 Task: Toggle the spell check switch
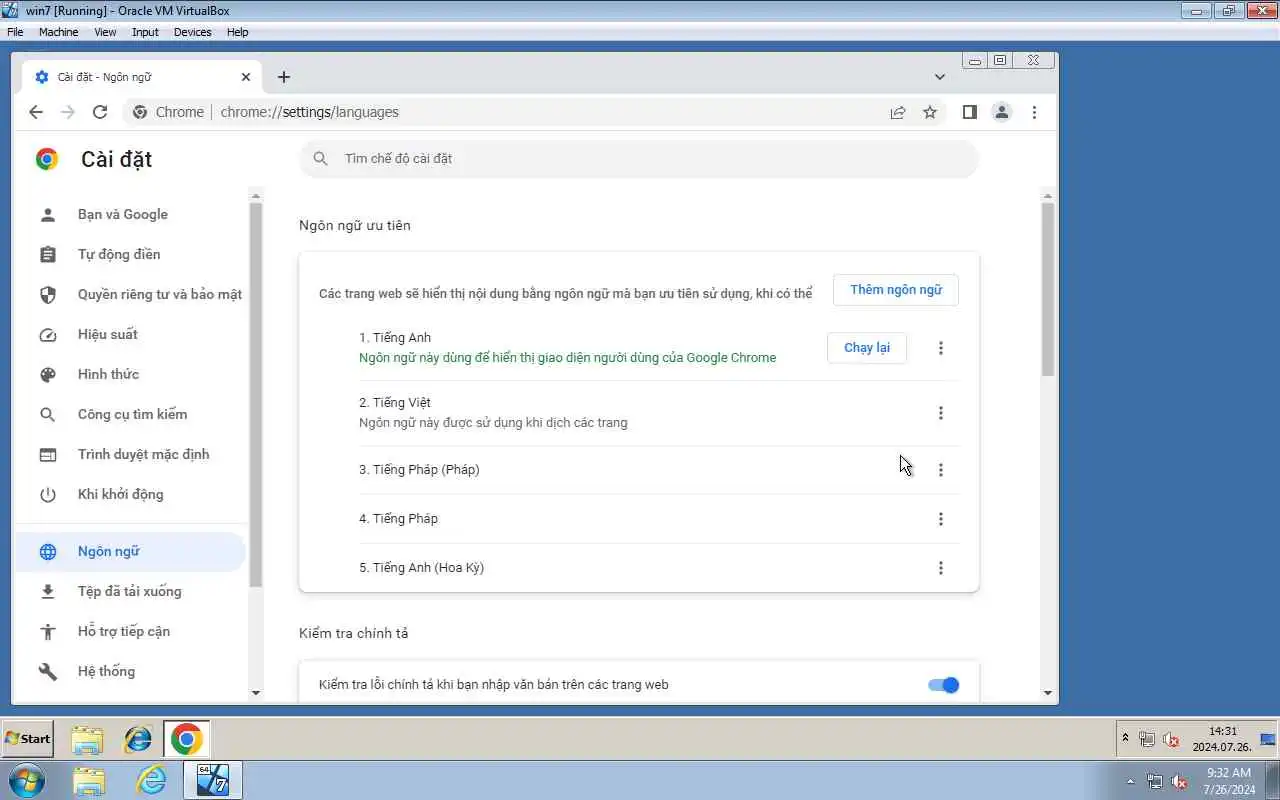point(943,685)
